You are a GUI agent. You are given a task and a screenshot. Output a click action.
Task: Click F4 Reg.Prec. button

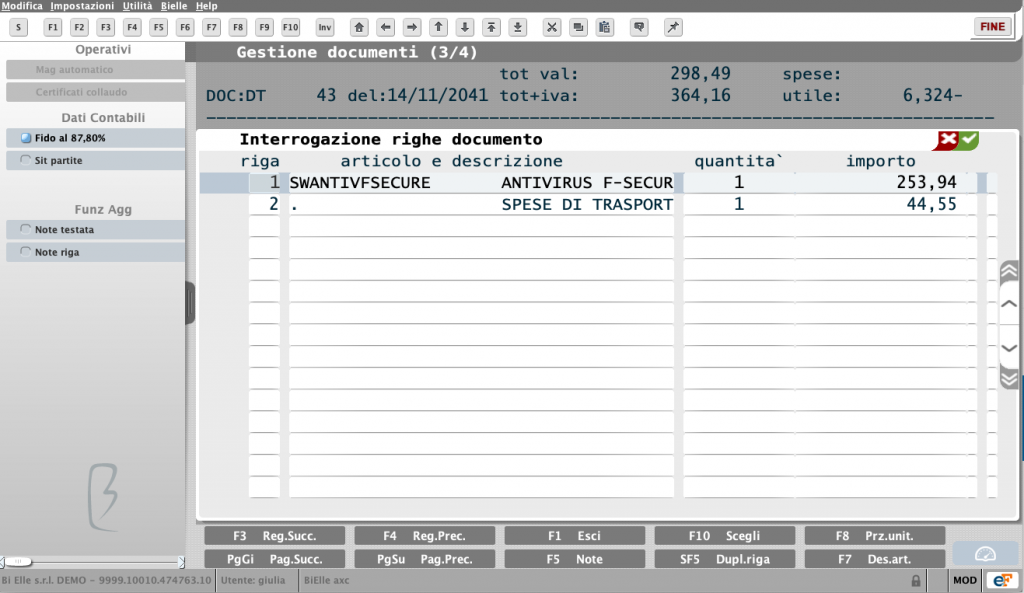click(424, 536)
